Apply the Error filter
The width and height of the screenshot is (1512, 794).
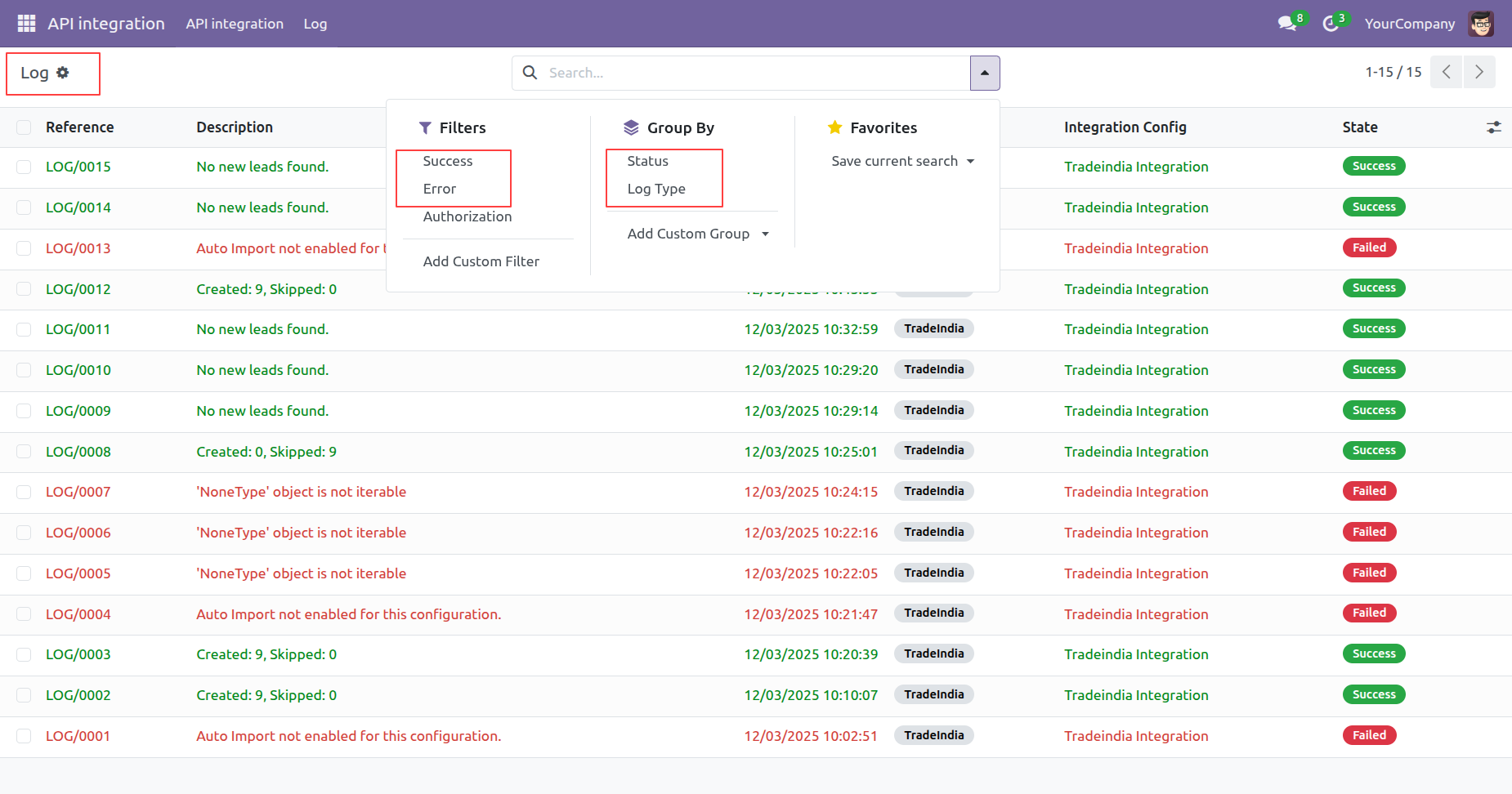[440, 189]
